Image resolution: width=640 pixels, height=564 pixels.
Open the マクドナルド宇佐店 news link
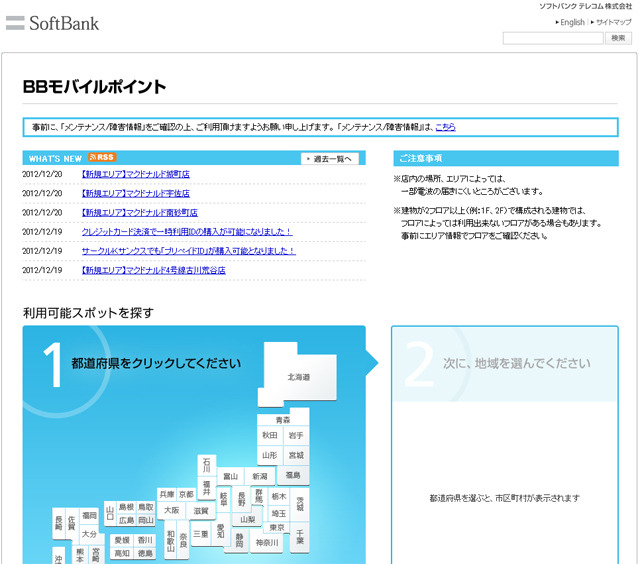136,193
